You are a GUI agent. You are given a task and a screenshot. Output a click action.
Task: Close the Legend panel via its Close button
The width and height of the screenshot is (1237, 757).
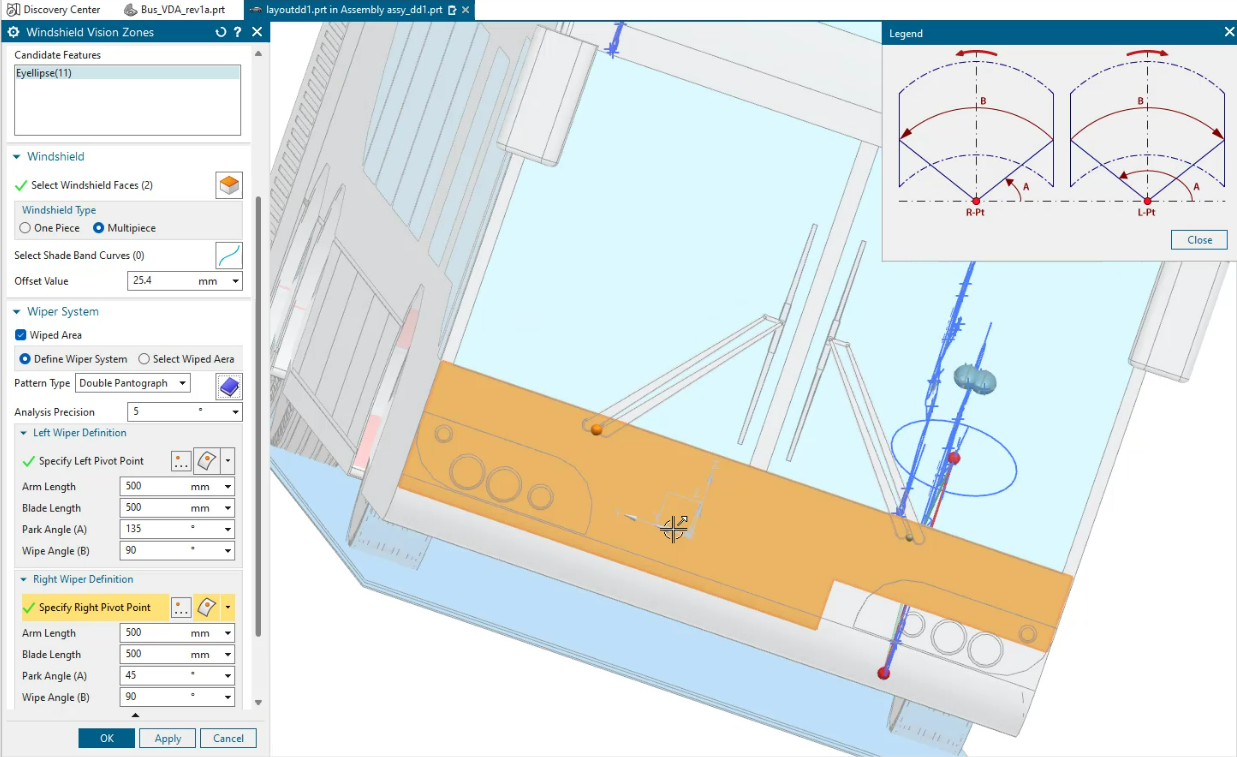coord(1198,240)
